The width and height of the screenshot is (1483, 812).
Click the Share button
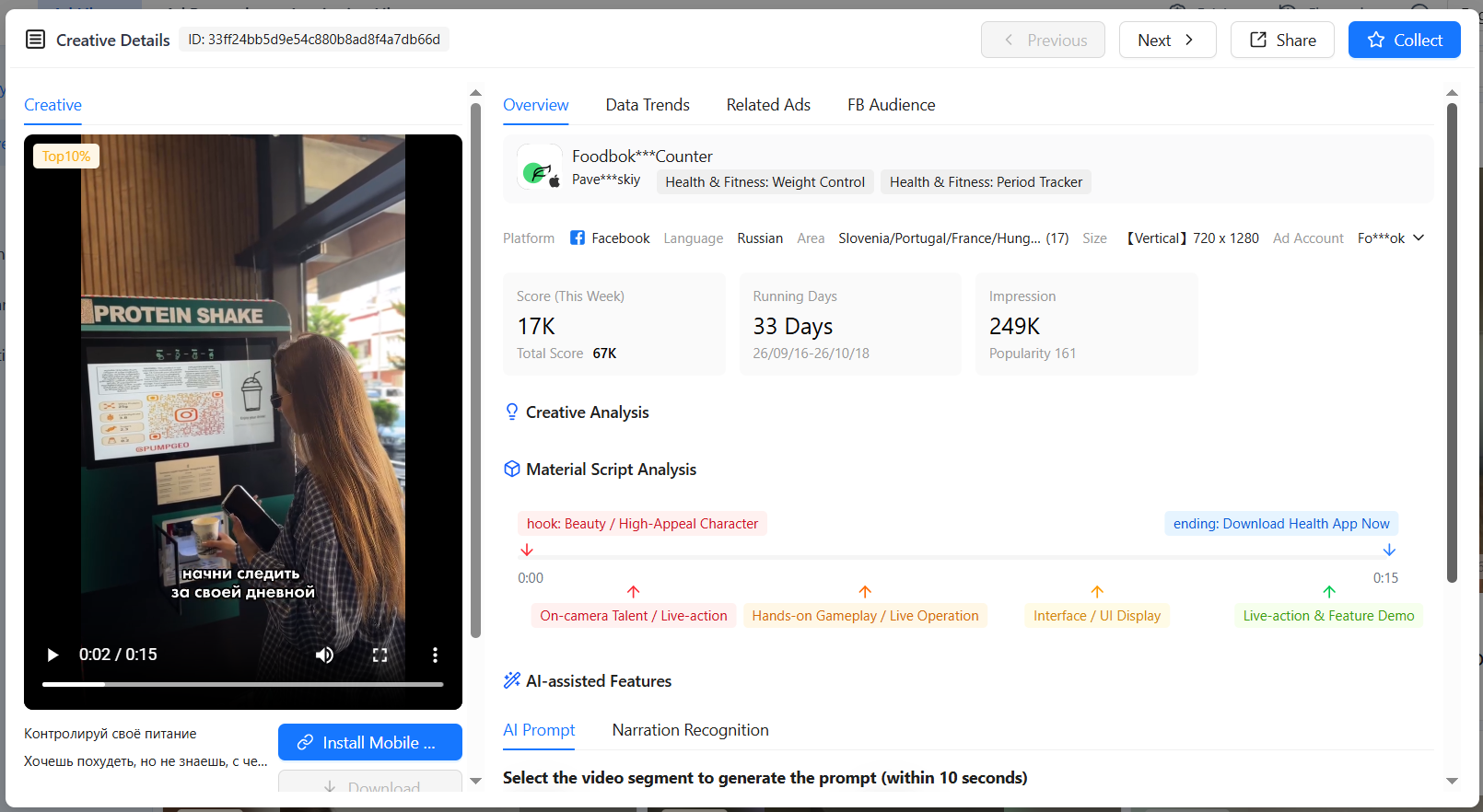[x=1282, y=40]
